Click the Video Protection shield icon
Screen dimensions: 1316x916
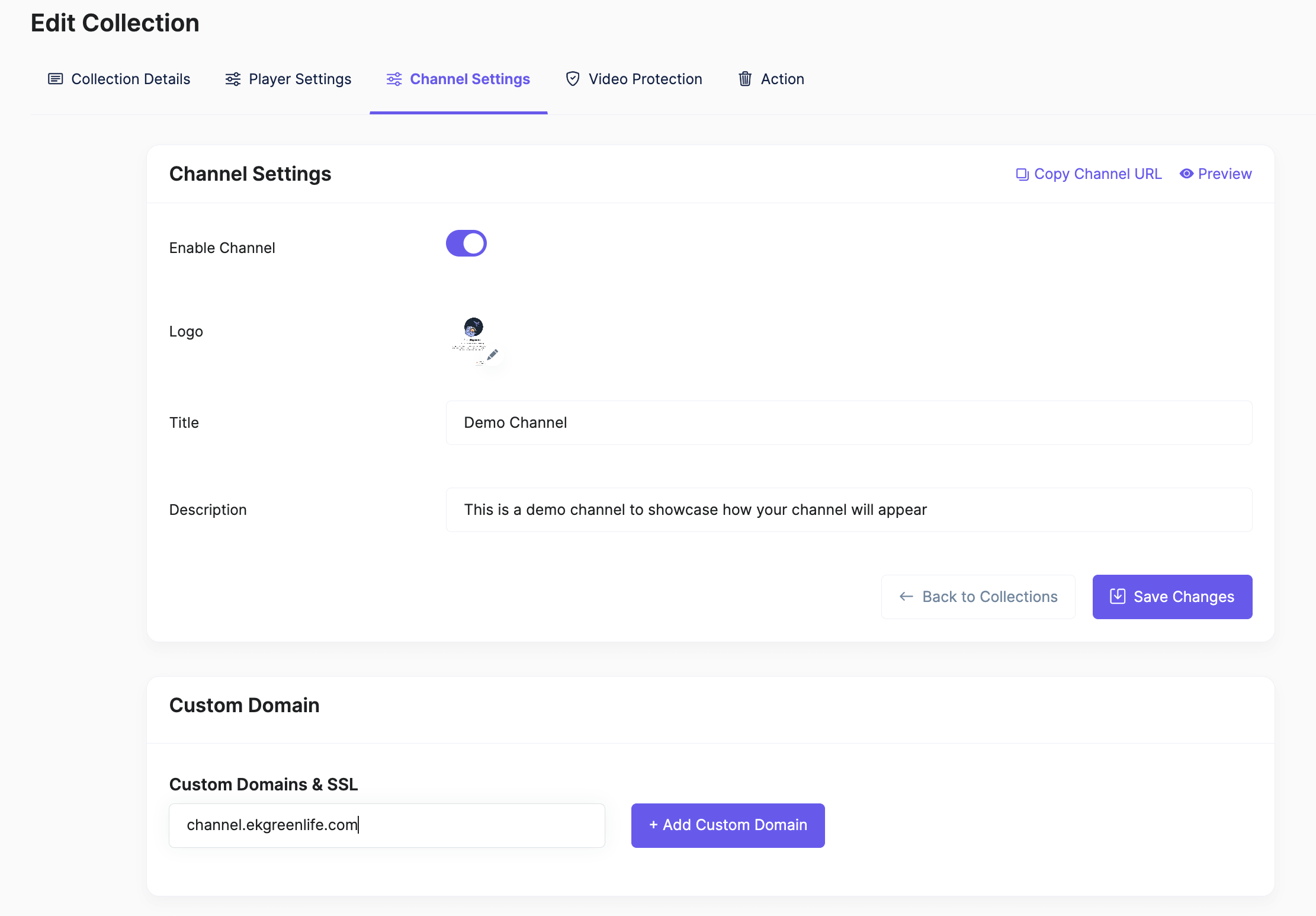coord(572,79)
